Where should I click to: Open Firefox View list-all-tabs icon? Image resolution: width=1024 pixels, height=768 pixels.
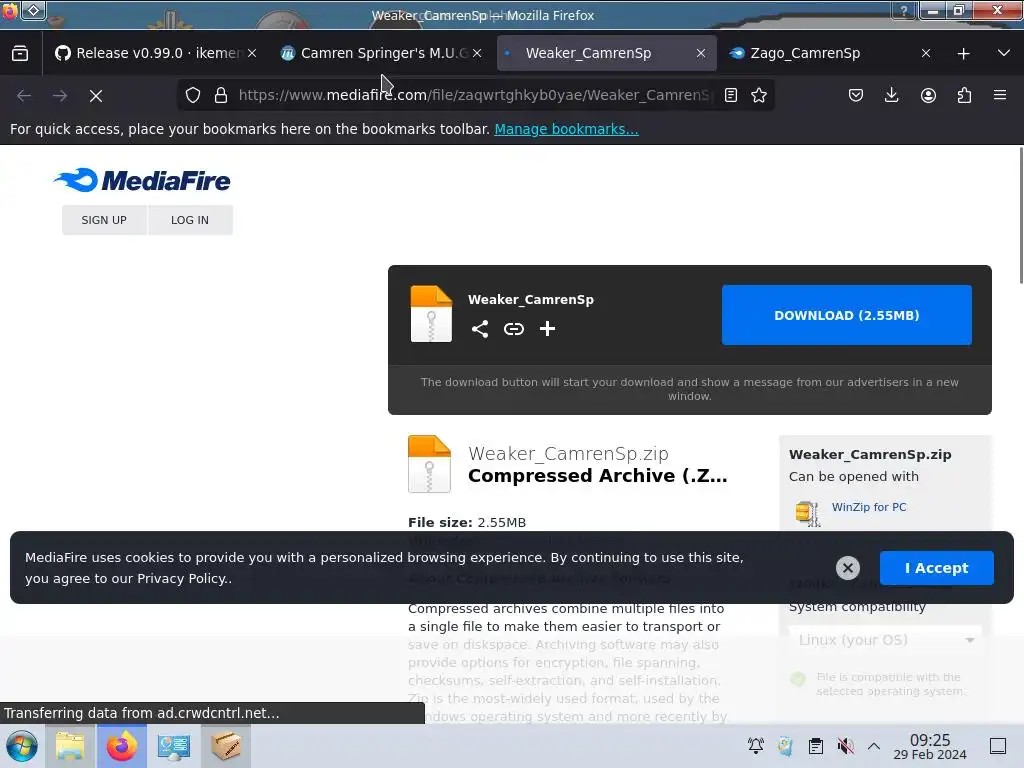coord(20,53)
